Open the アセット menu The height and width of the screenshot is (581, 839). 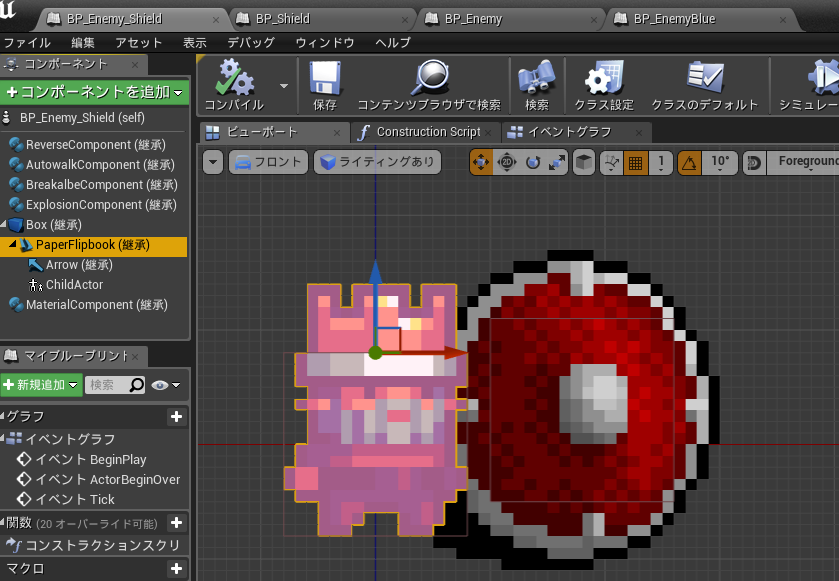[x=139, y=43]
